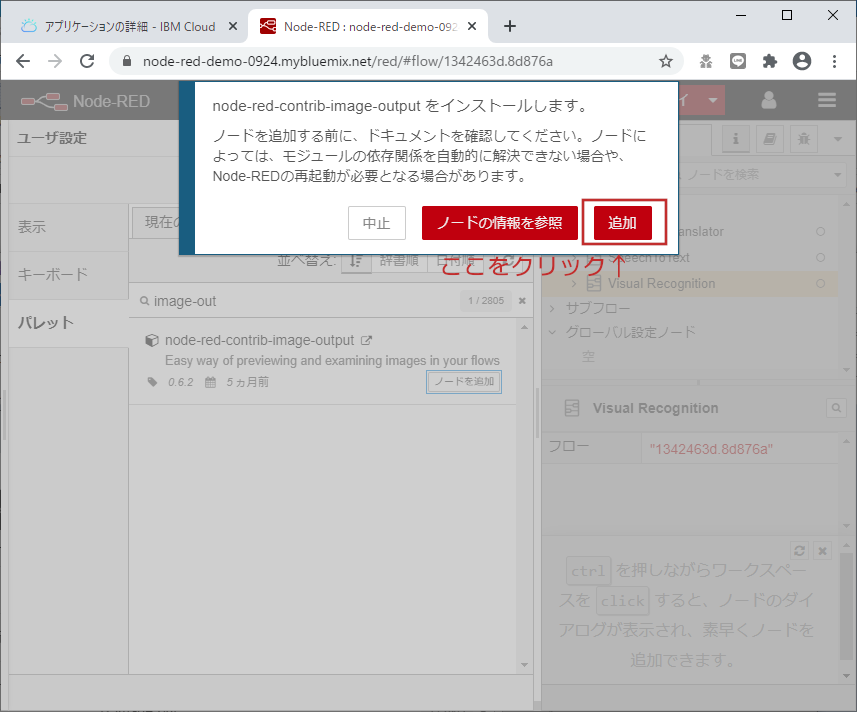Toggle the sort order icon next to 並べ替え
Image resolution: width=857 pixels, height=712 pixels.
(357, 261)
